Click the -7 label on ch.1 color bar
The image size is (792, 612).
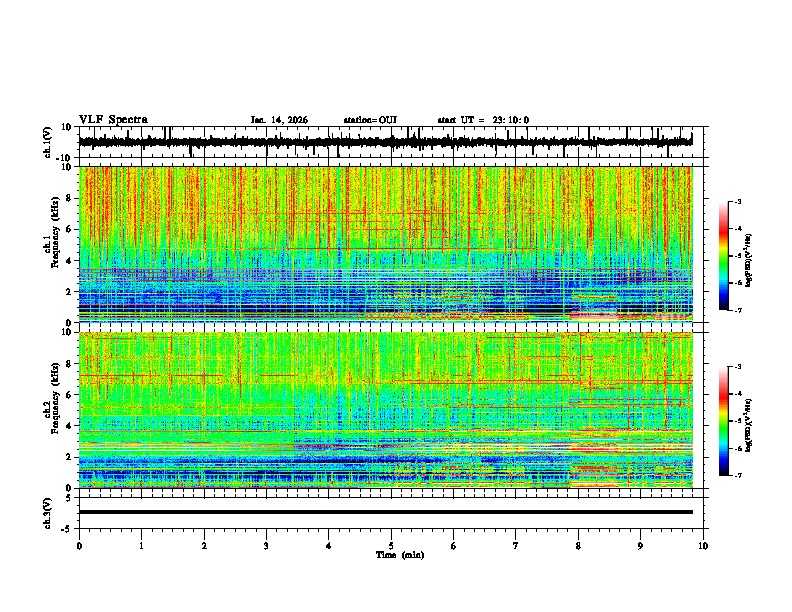click(738, 310)
